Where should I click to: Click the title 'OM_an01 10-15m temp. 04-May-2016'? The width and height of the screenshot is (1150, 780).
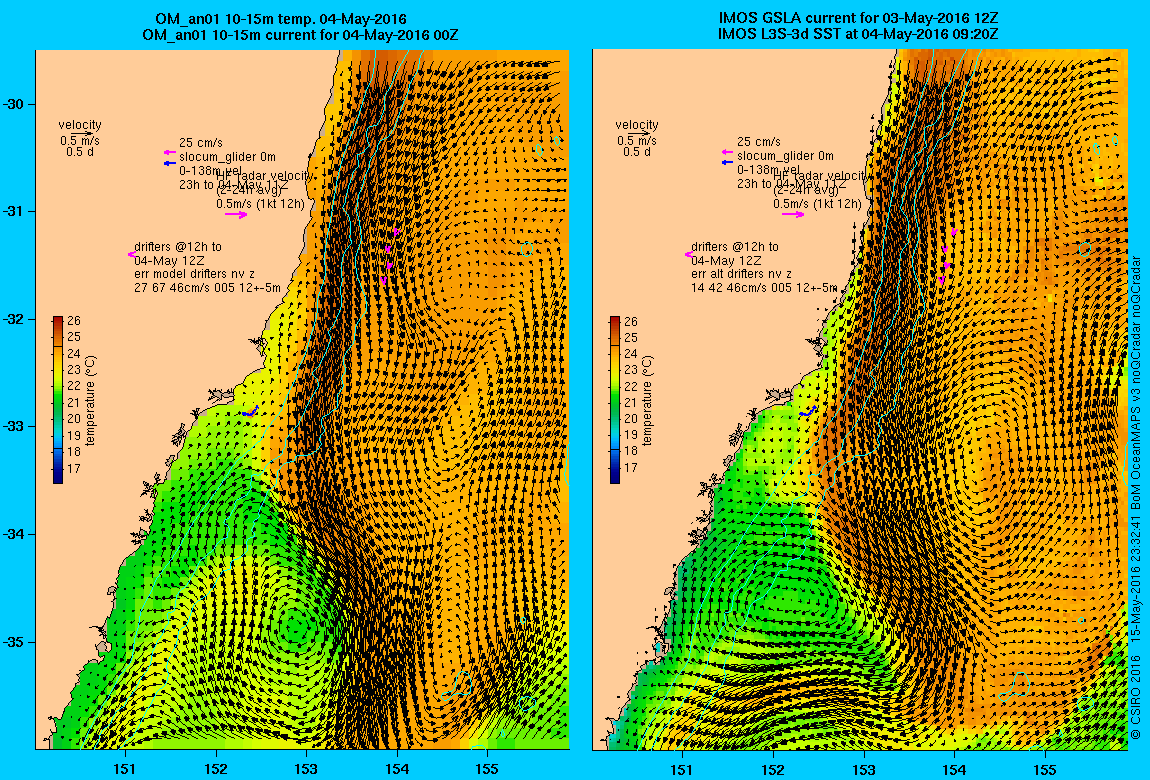click(281, 20)
